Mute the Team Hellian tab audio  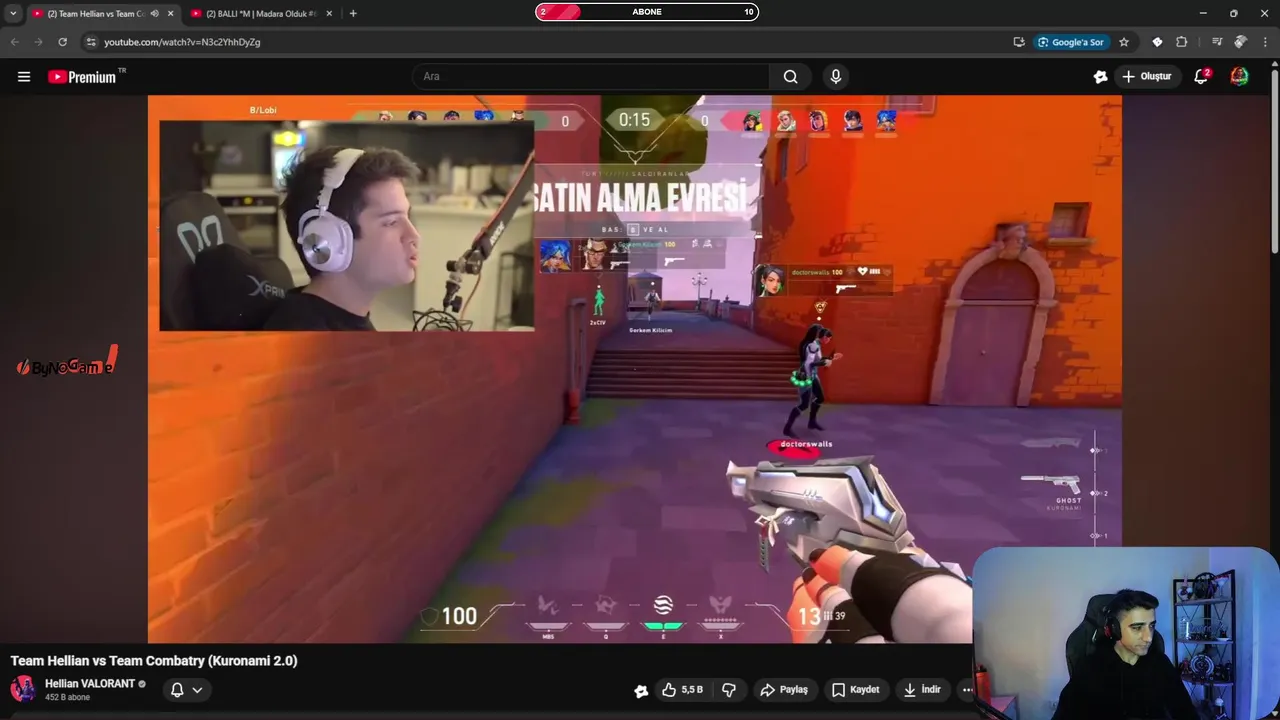pos(154,13)
